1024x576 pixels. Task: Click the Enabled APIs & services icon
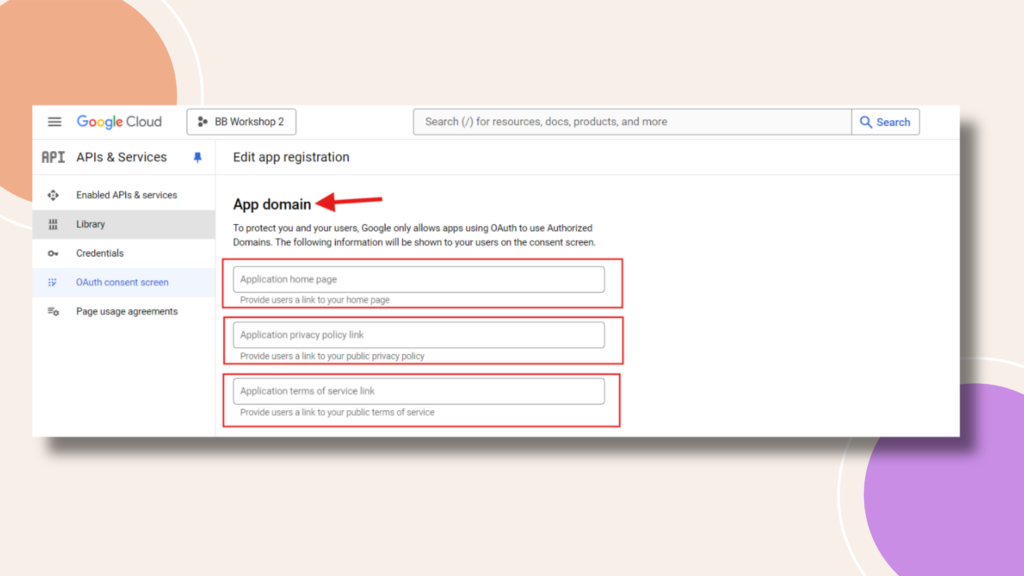(53, 195)
